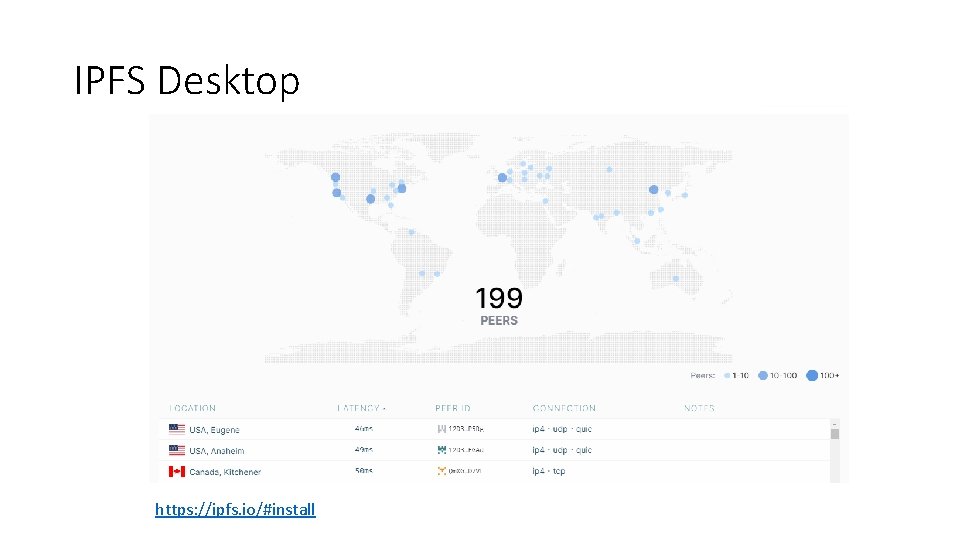Viewport: 960px width, 540px height.
Task: Select the 'Canada, Kitchener' location cell
Action: (225, 472)
